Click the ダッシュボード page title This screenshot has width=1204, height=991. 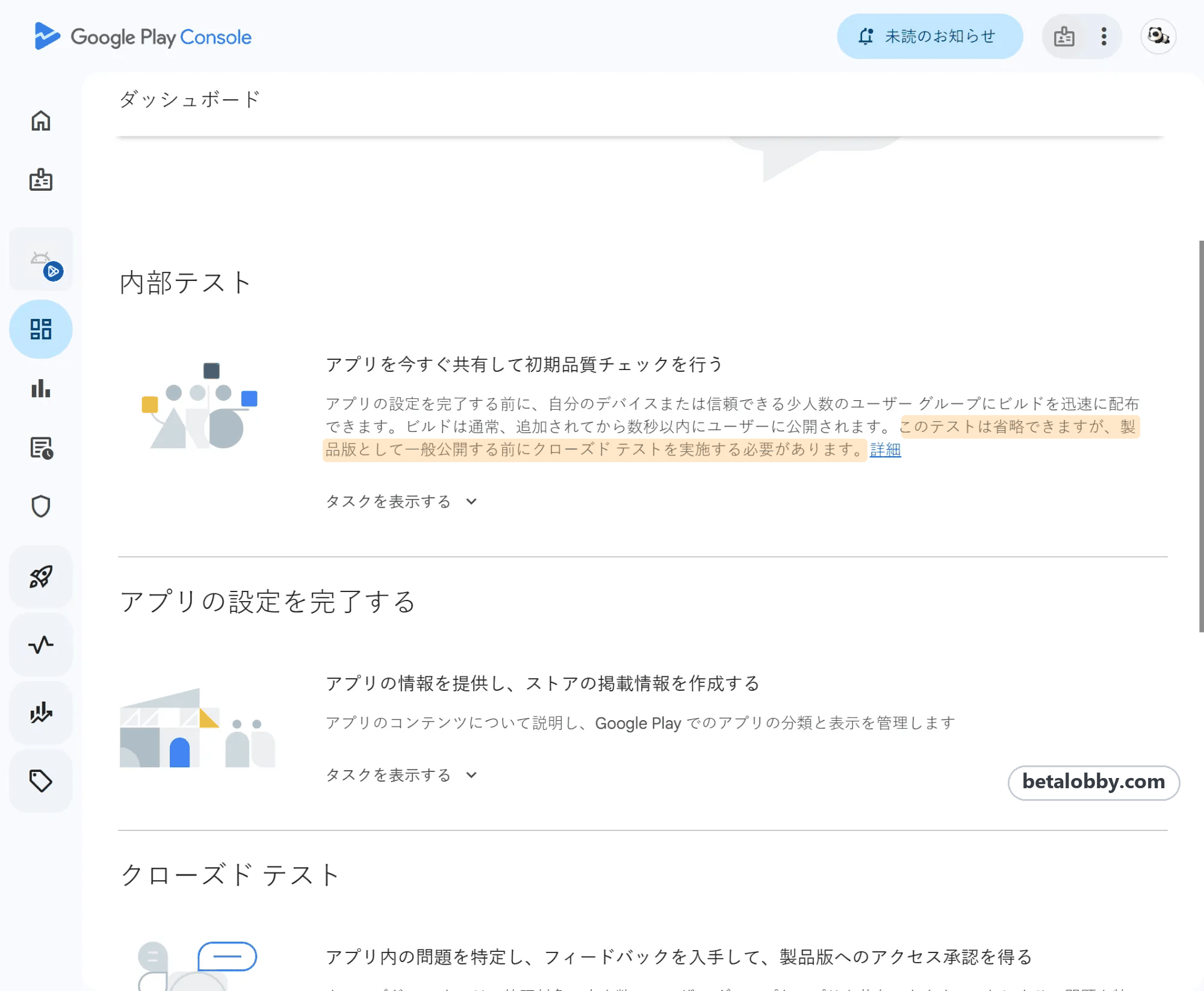190,99
